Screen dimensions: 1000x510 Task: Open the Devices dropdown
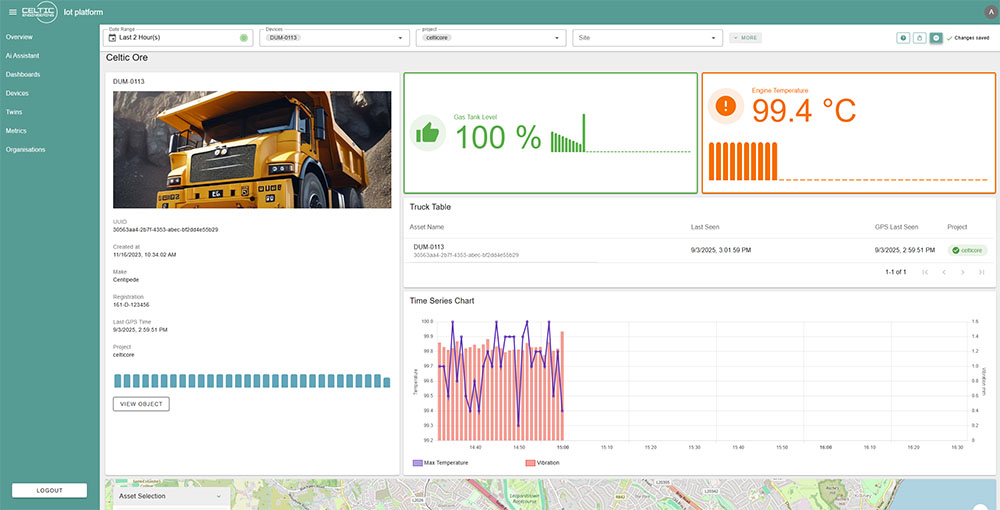[x=334, y=38]
